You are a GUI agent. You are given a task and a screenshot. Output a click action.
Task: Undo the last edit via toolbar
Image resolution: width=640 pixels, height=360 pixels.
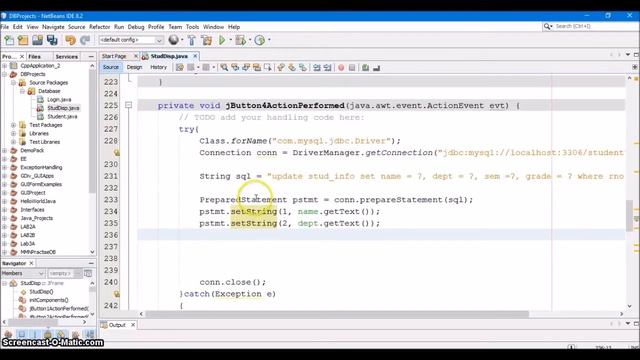click(70, 40)
